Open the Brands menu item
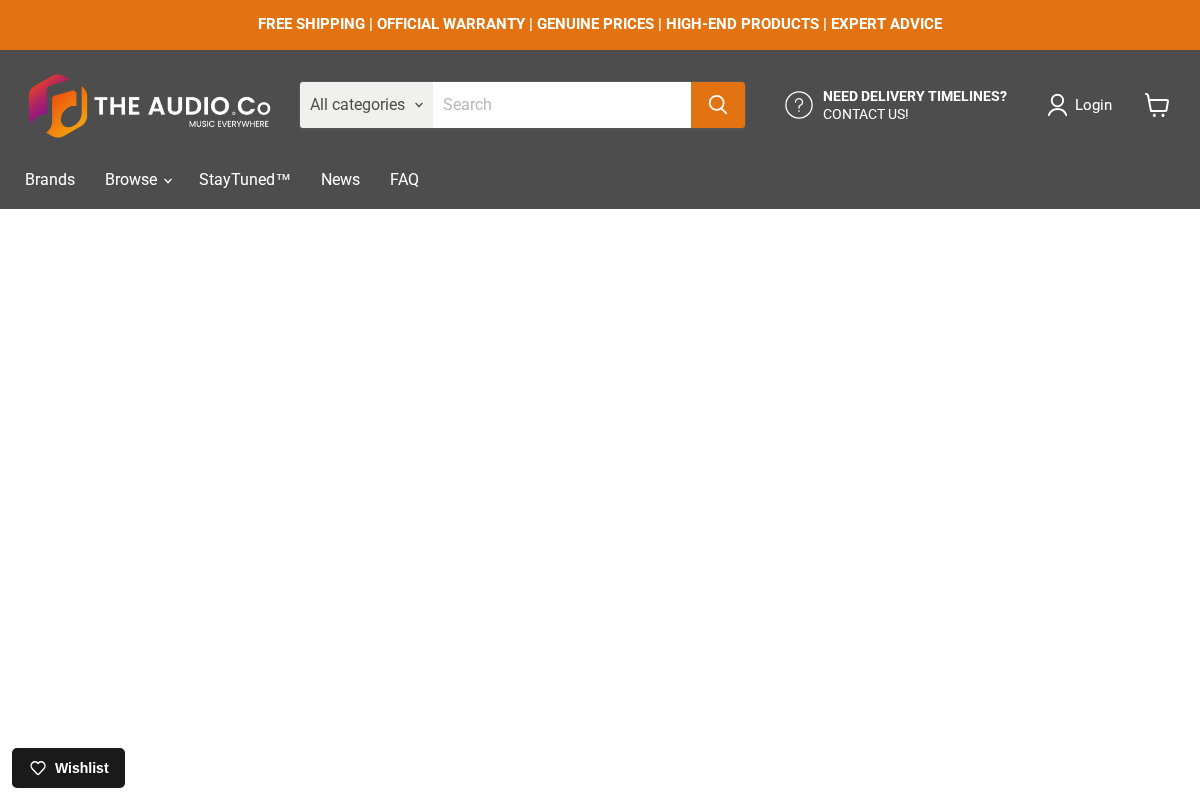The height and width of the screenshot is (800, 1200). click(x=50, y=179)
